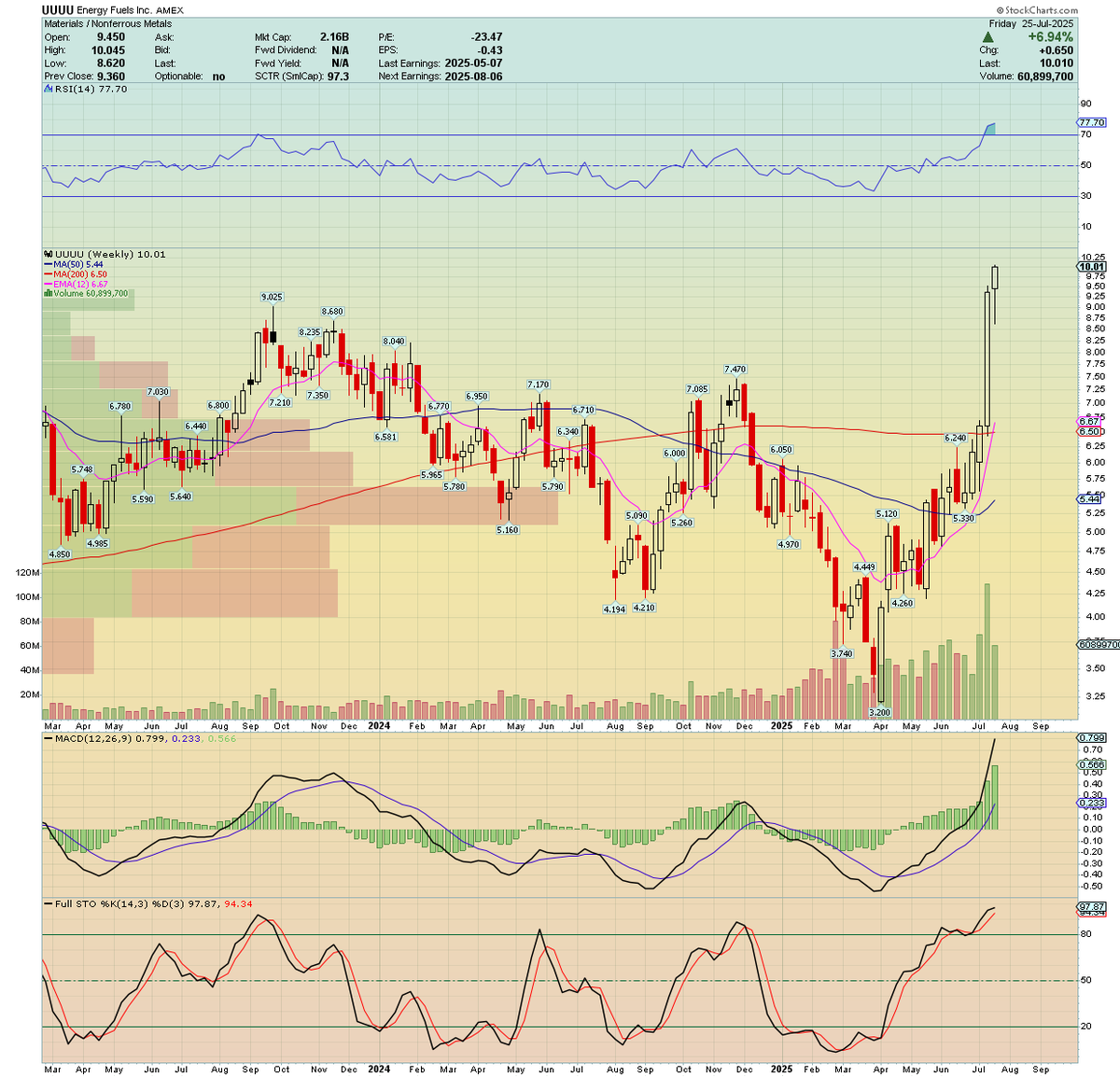Screen dimensions: 1120x1077
Task: Click the 10.01 last price tag on axis
Action: pyautogui.click(x=1092, y=267)
